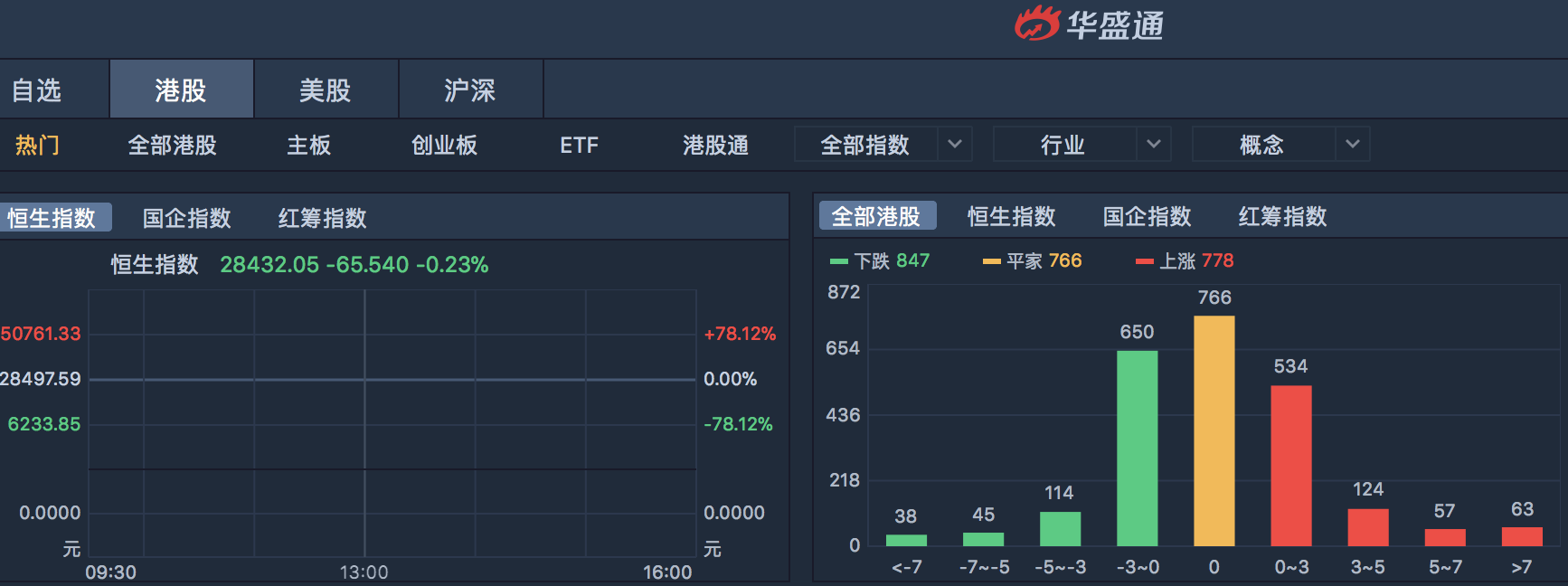Screen dimensions: 1568x586
Task: Show 国企指数 in the index chart
Action: pyautogui.click(x=187, y=218)
